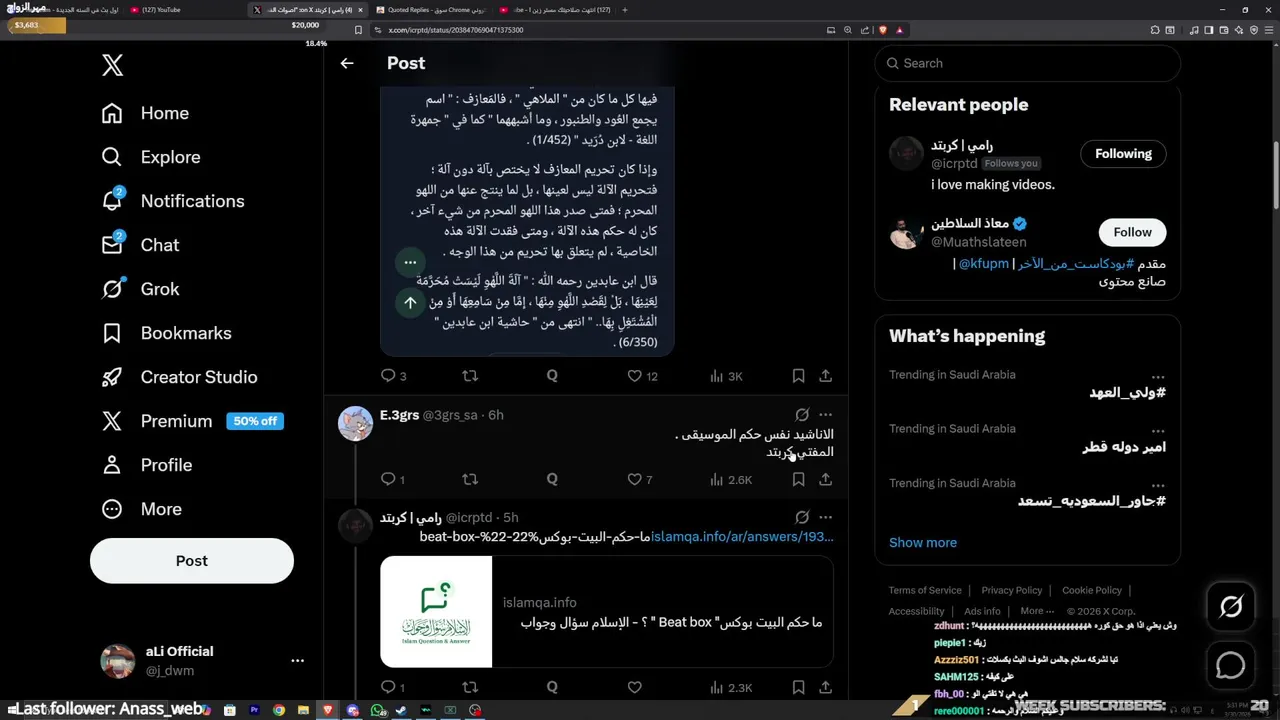Open account switcher dots next to aLi Official

tap(297, 661)
